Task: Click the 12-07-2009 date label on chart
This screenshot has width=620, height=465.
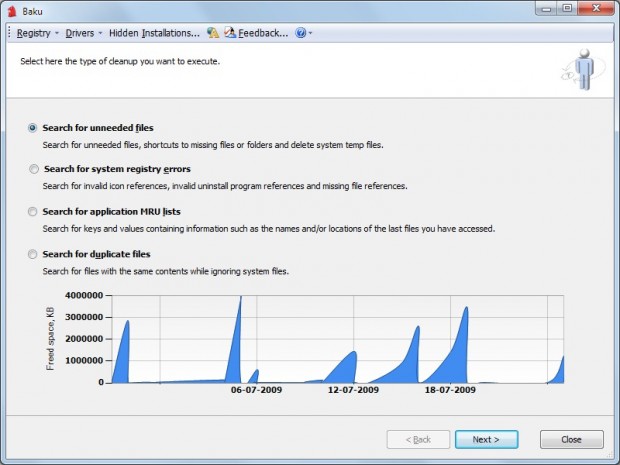Action: coord(353,390)
